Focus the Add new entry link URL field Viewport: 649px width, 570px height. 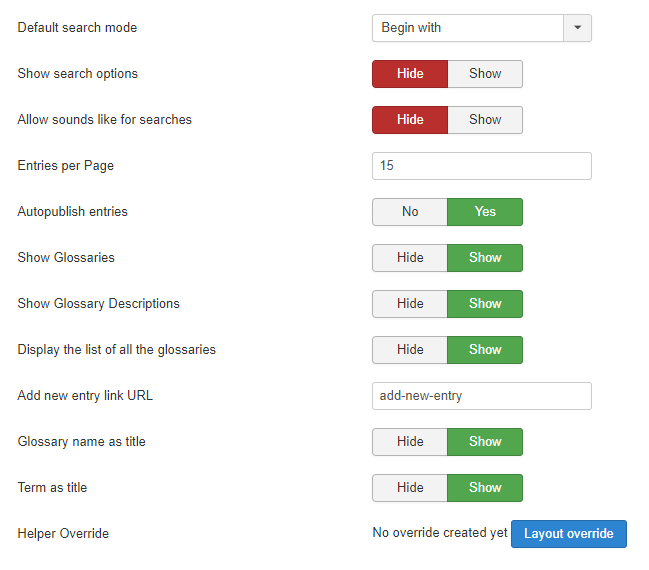481,396
